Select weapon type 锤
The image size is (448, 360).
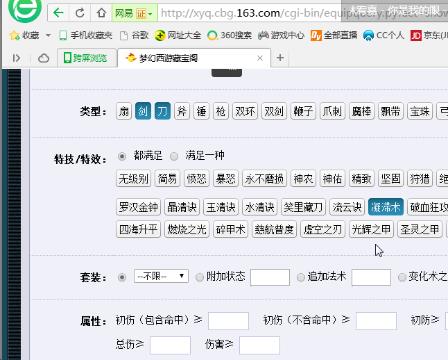click(x=201, y=111)
